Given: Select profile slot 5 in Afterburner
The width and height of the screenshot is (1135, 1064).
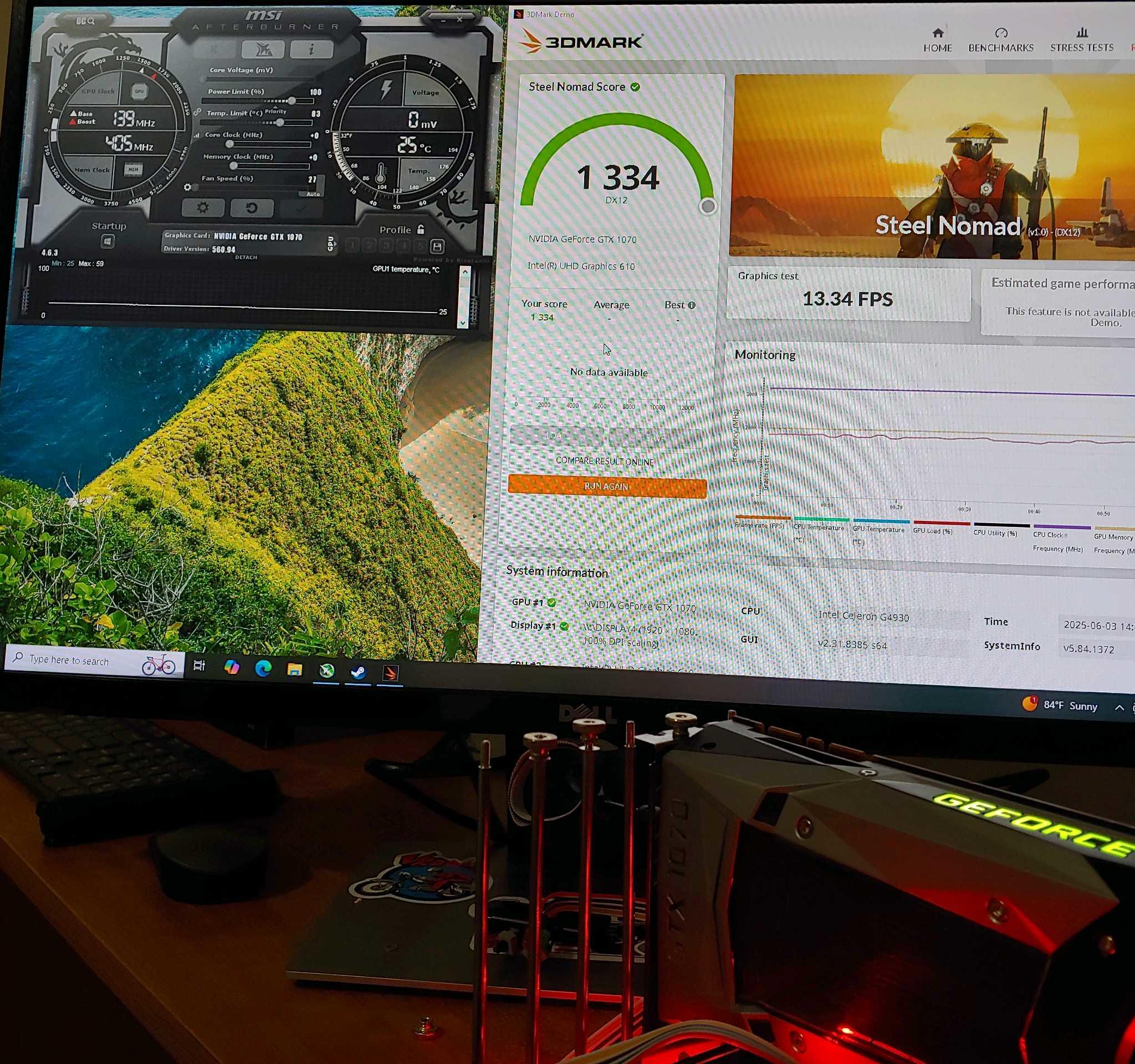Looking at the screenshot, I should (420, 246).
